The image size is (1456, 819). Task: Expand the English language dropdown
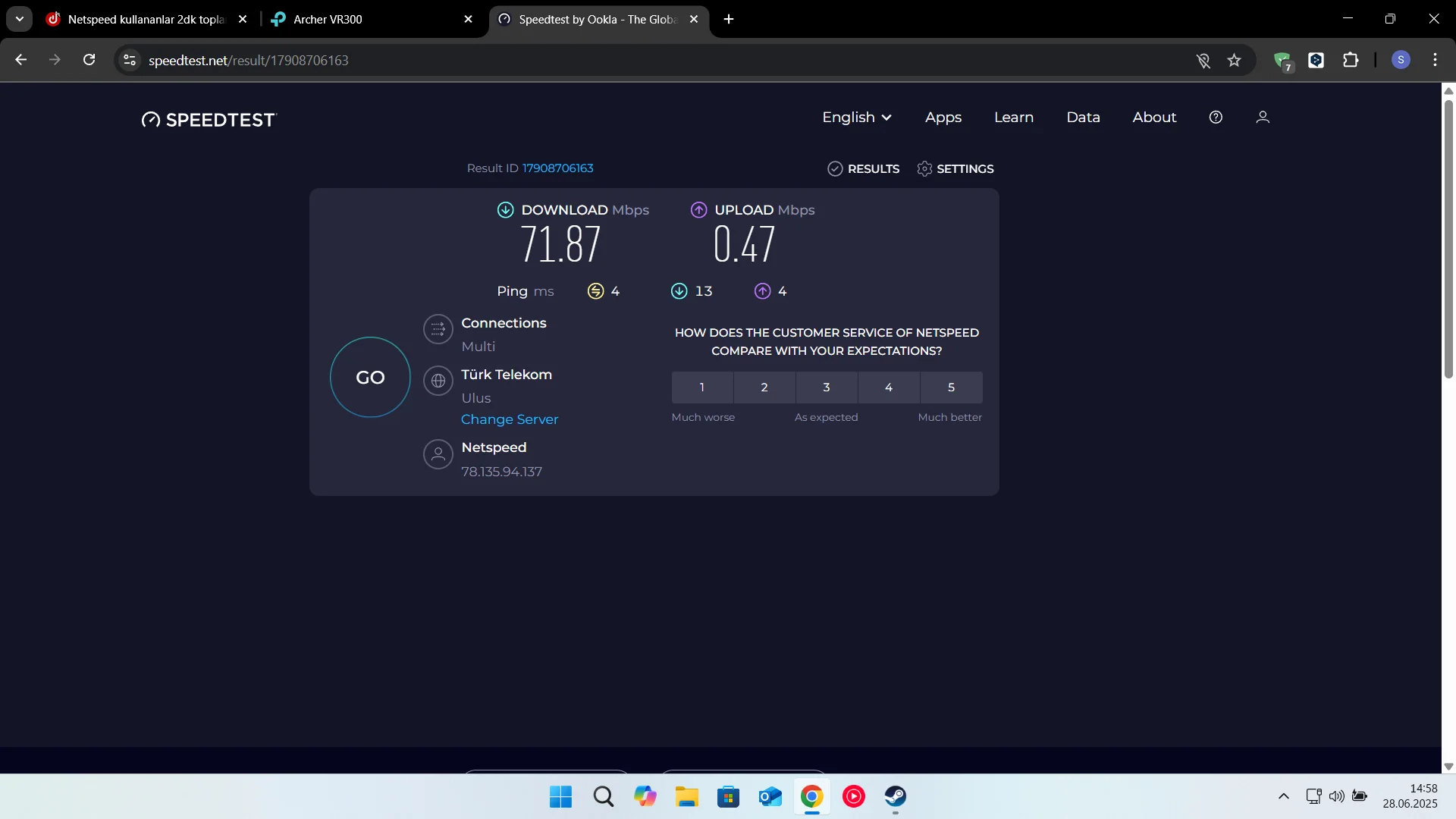856,118
